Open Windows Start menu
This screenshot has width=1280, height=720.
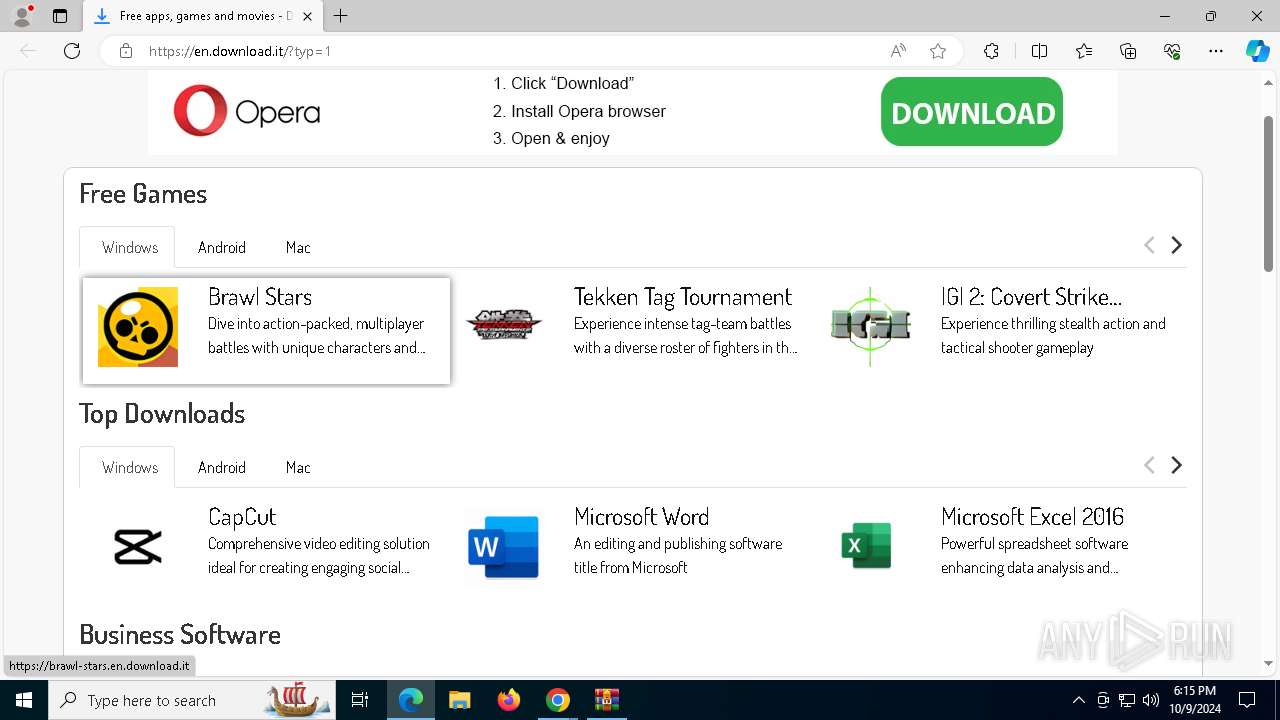point(24,700)
